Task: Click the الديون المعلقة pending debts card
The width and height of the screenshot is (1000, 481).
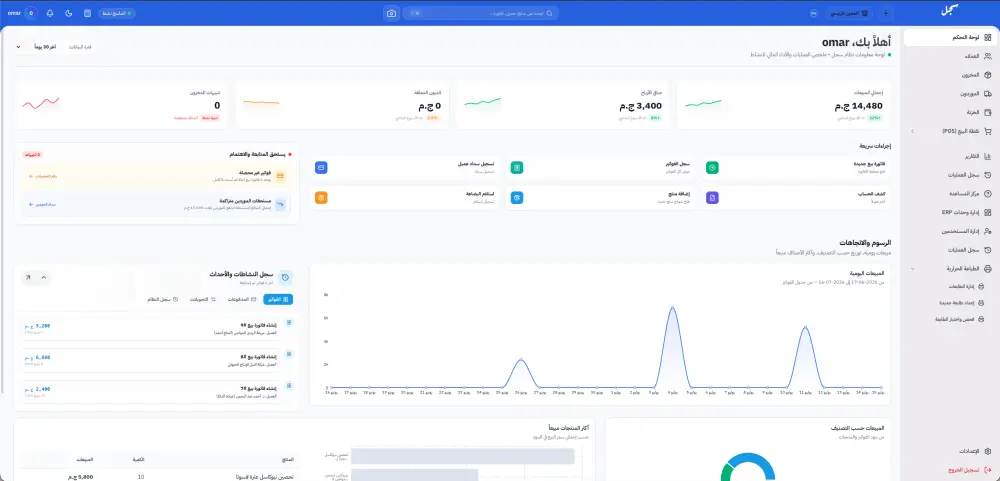Action: (x=342, y=105)
